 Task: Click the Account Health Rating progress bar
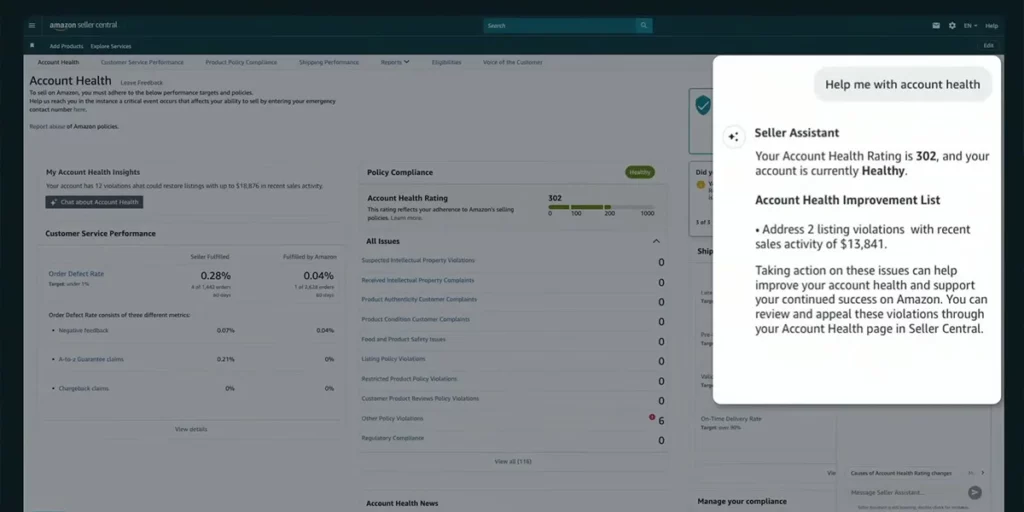600,207
